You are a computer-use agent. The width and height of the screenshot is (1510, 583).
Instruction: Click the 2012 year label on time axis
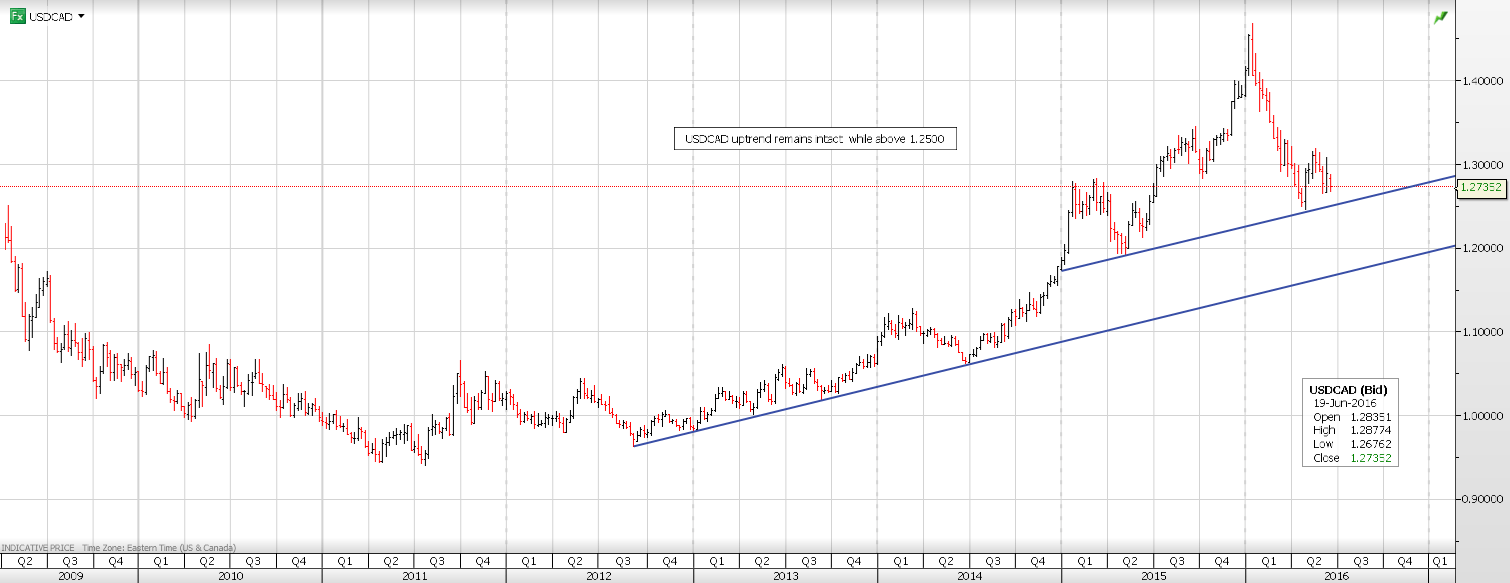[x=598, y=576]
